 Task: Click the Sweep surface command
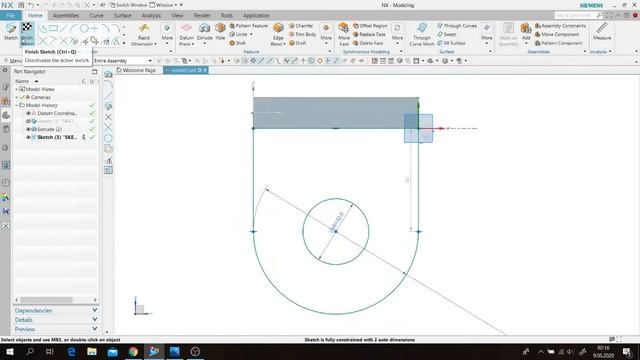447,34
